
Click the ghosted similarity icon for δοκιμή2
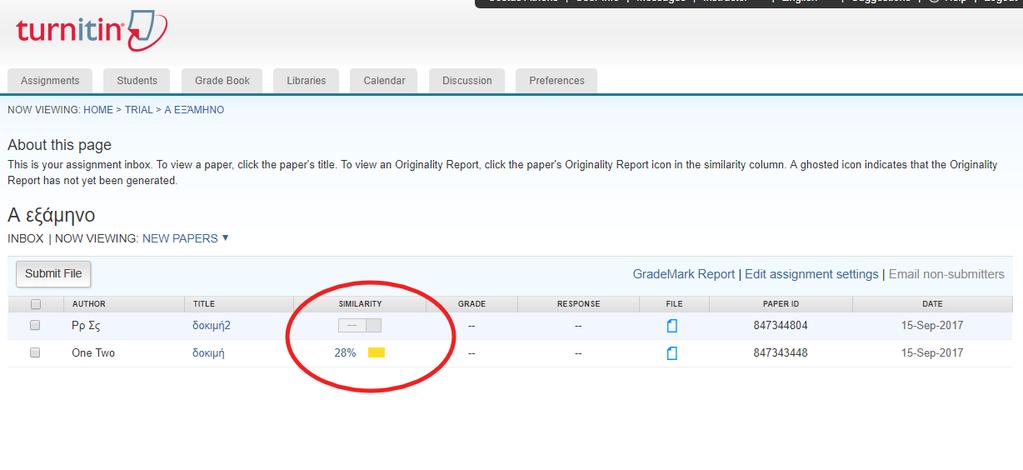pos(359,326)
